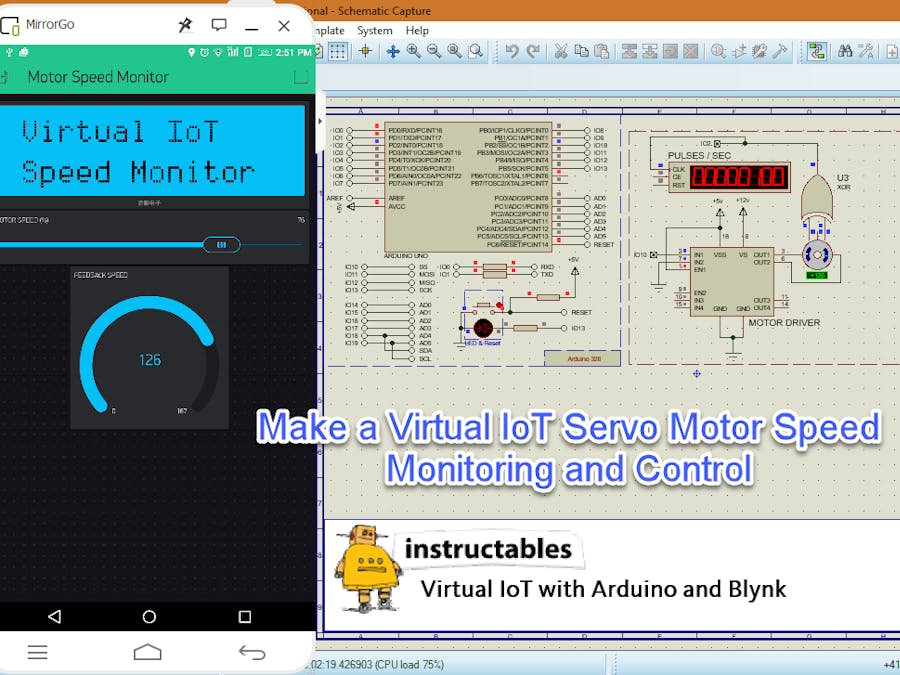Toggle the wire autorouter button

(816, 52)
